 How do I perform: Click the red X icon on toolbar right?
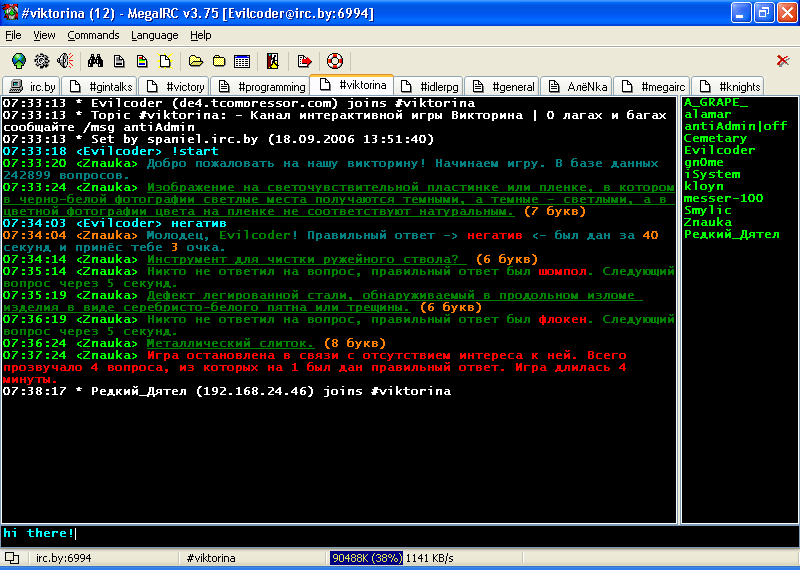(x=783, y=61)
